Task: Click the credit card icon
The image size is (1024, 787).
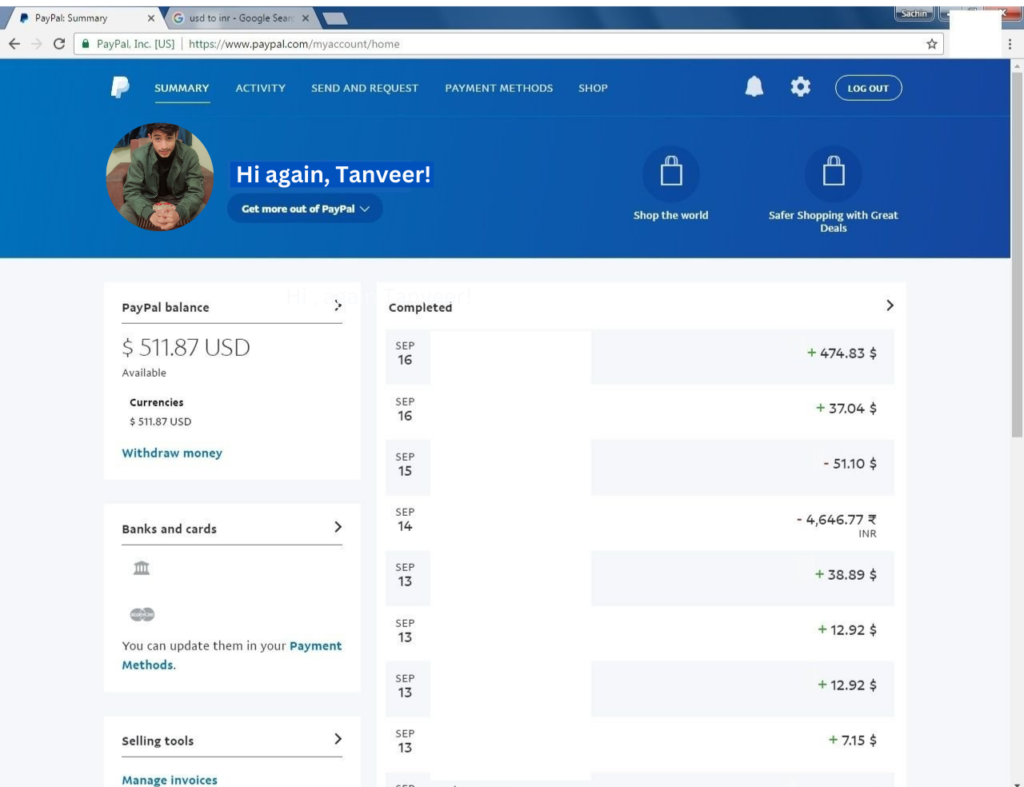Action: click(x=142, y=614)
